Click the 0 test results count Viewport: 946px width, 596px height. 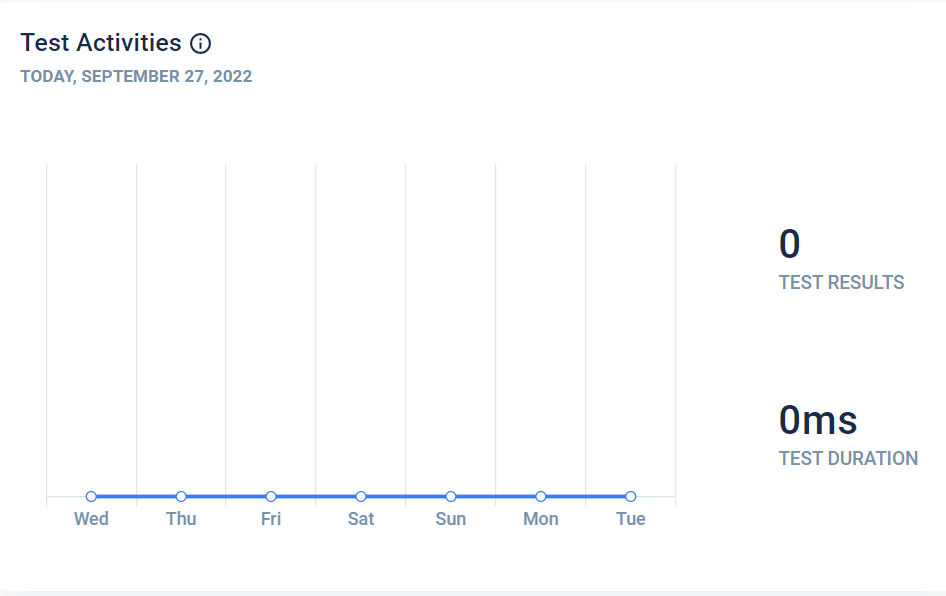790,245
